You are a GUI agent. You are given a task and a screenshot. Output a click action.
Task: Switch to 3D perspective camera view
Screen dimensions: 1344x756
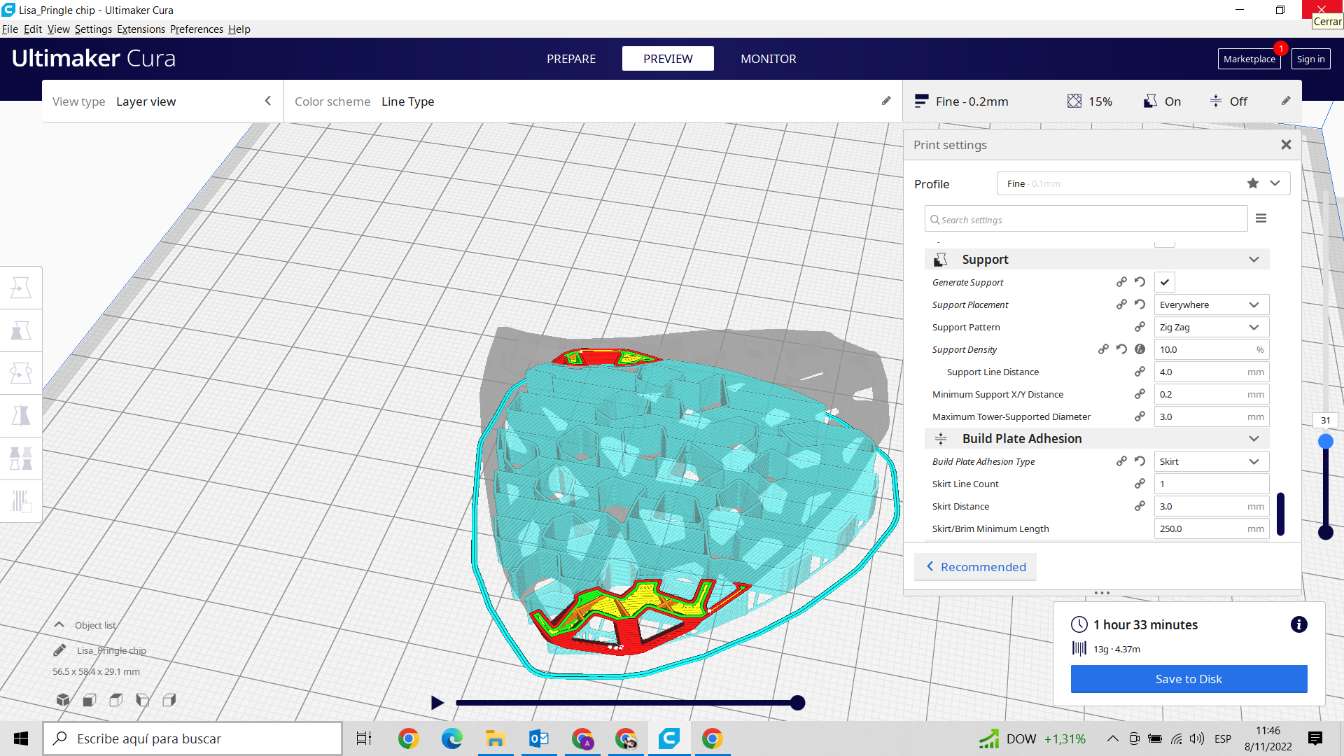click(x=63, y=700)
